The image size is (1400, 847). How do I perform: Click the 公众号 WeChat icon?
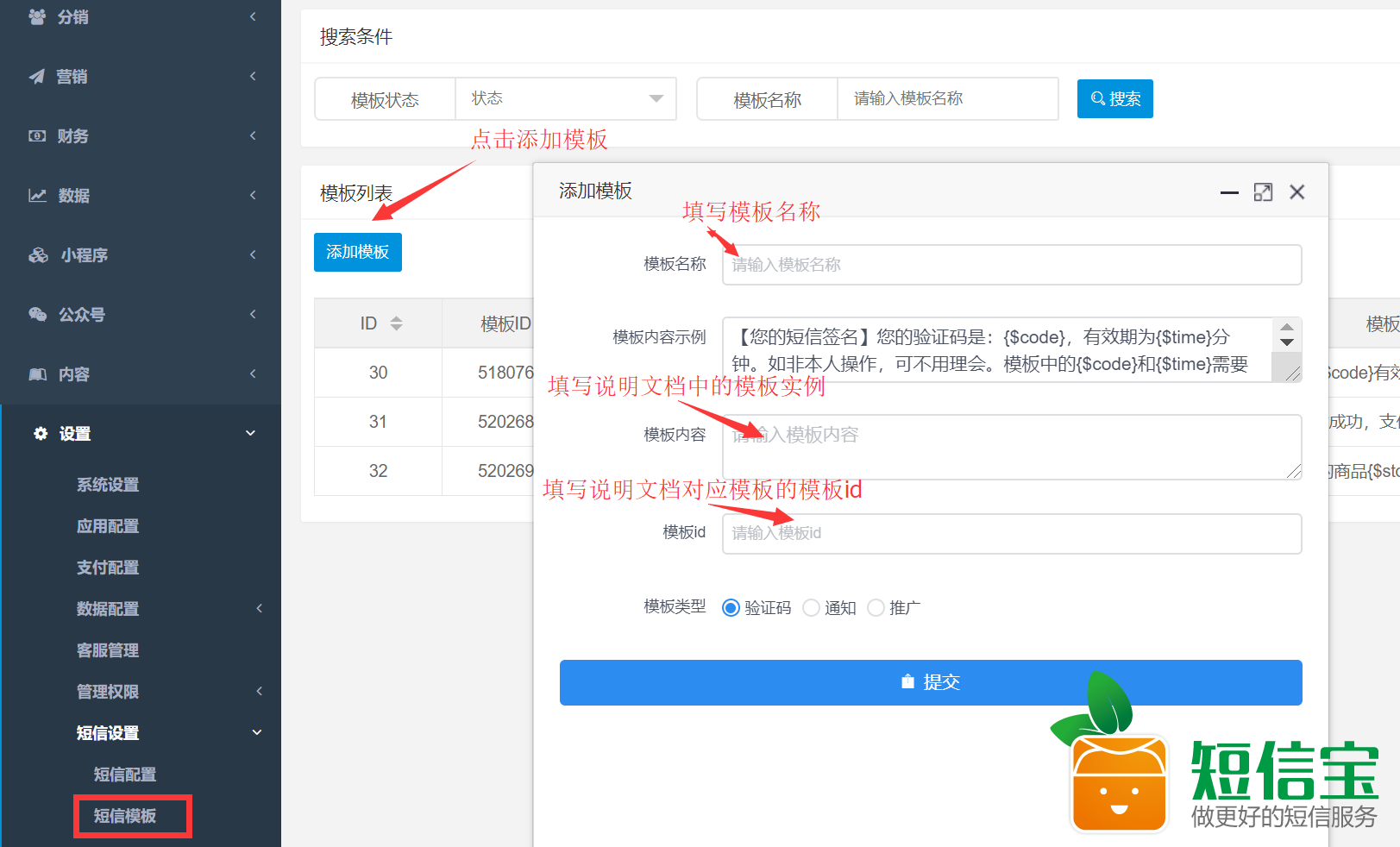pos(37,315)
